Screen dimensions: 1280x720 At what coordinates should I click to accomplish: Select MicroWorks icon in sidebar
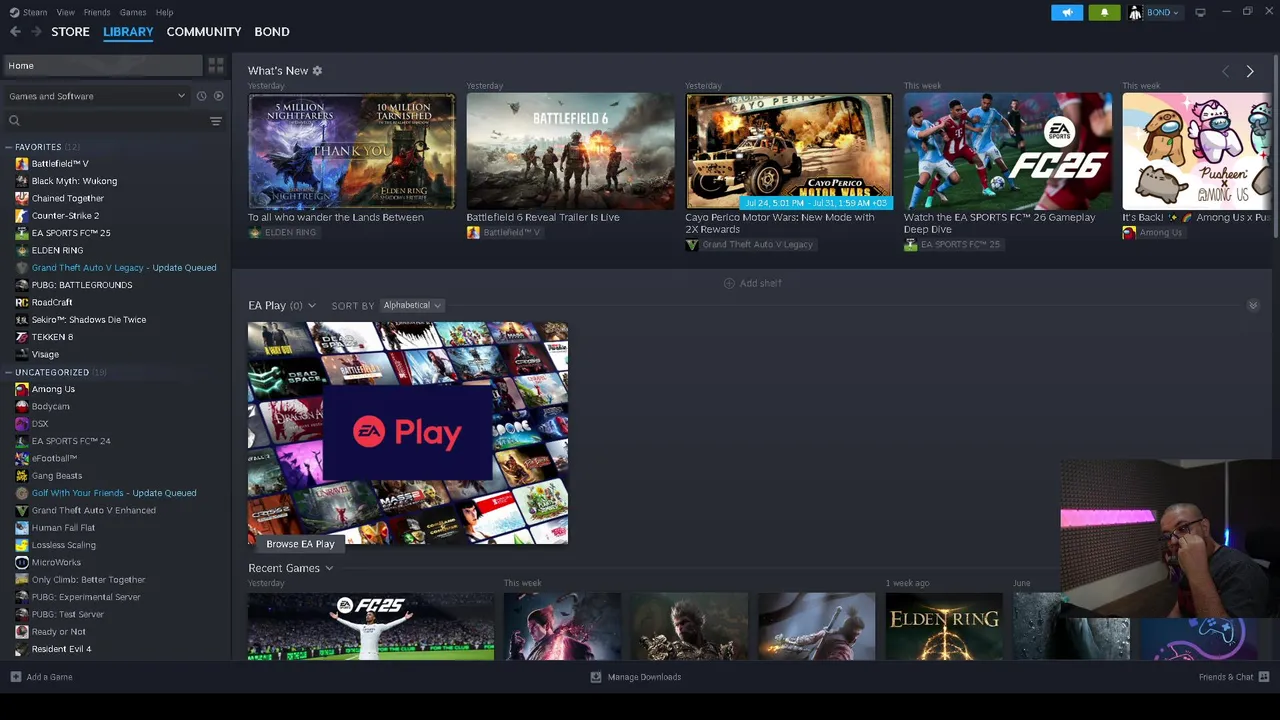[22, 562]
